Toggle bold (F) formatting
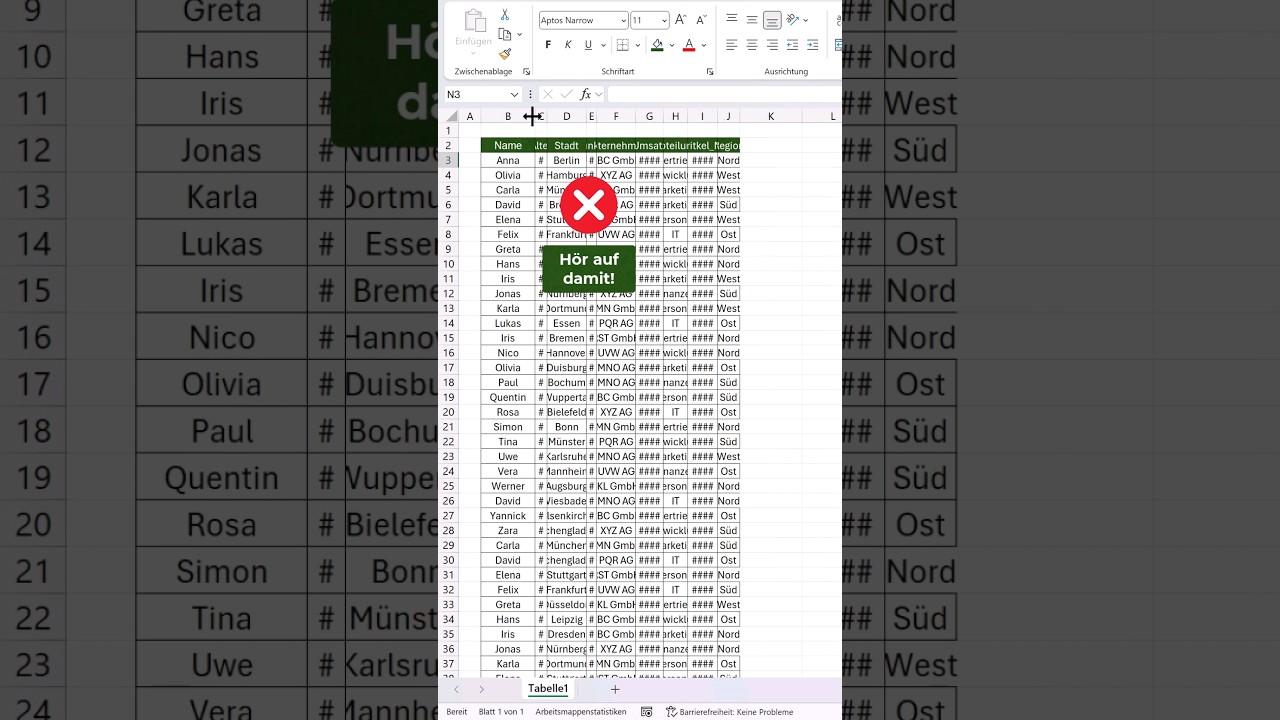 [x=548, y=45]
